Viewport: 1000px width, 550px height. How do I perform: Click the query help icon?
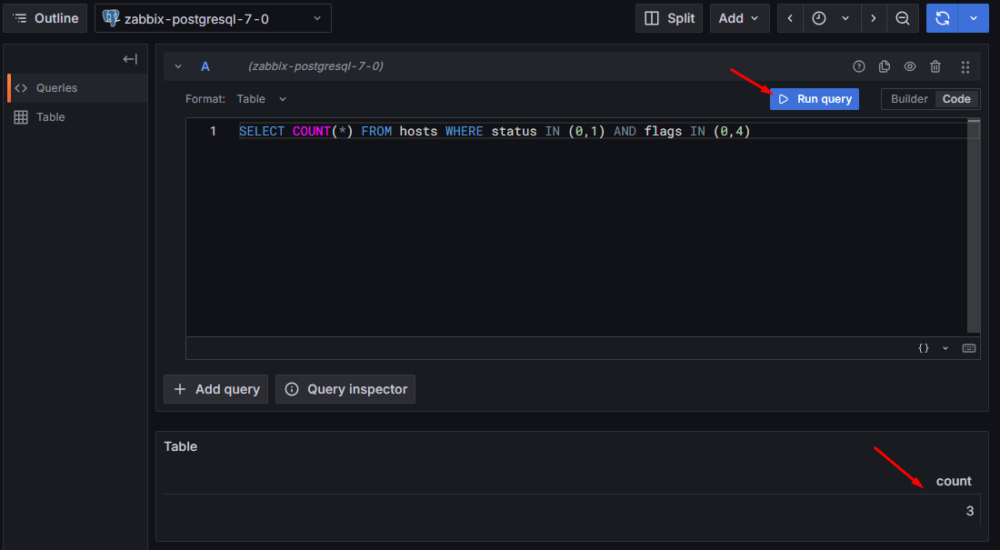(858, 67)
